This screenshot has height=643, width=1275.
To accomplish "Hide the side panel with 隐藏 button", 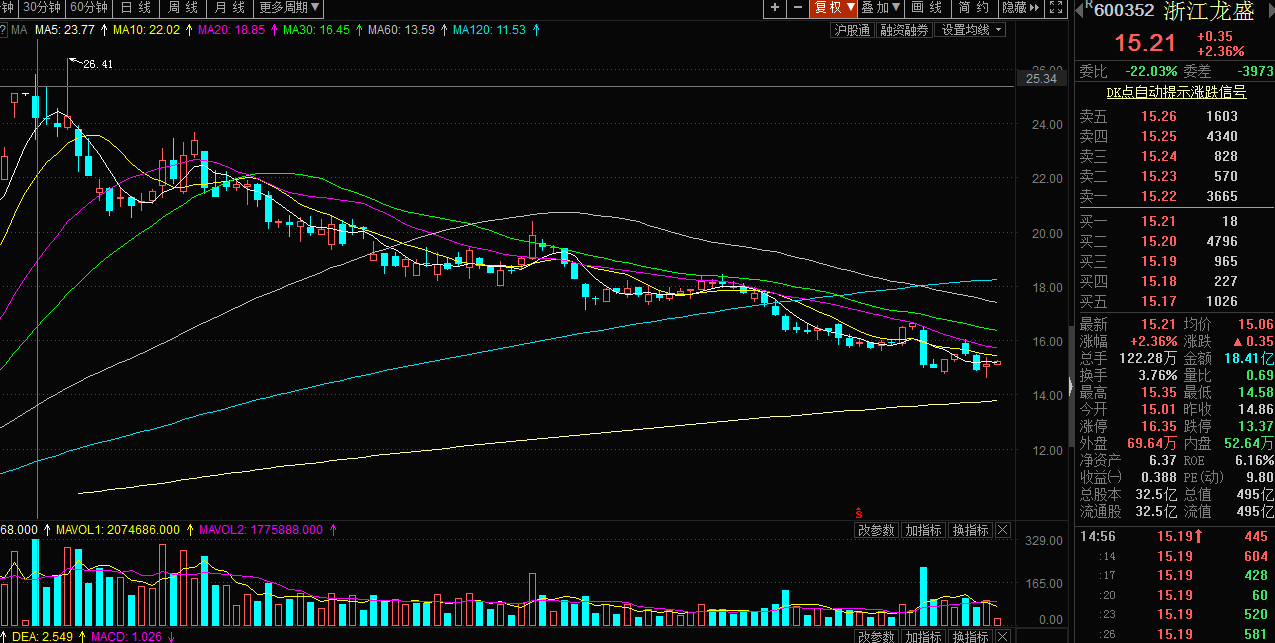I will tap(1018, 8).
